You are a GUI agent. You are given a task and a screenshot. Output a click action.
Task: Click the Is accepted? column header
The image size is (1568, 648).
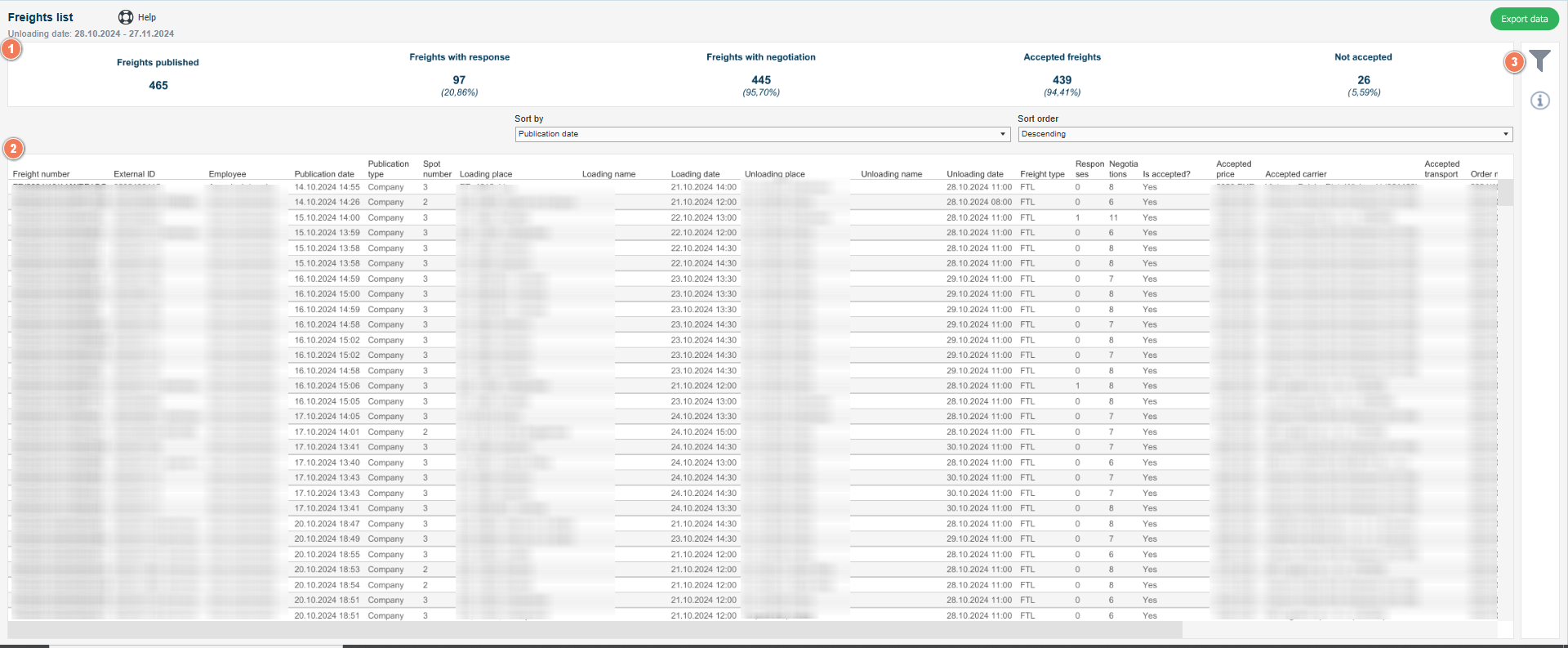pos(1166,174)
